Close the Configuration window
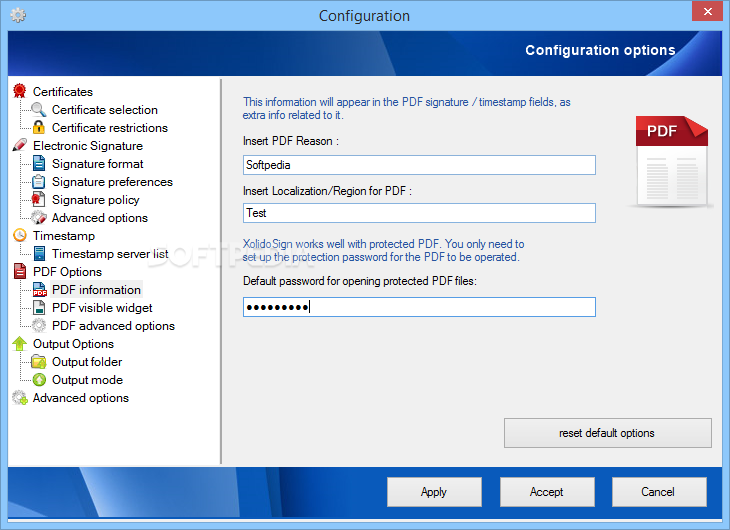The image size is (730, 530). click(x=707, y=11)
